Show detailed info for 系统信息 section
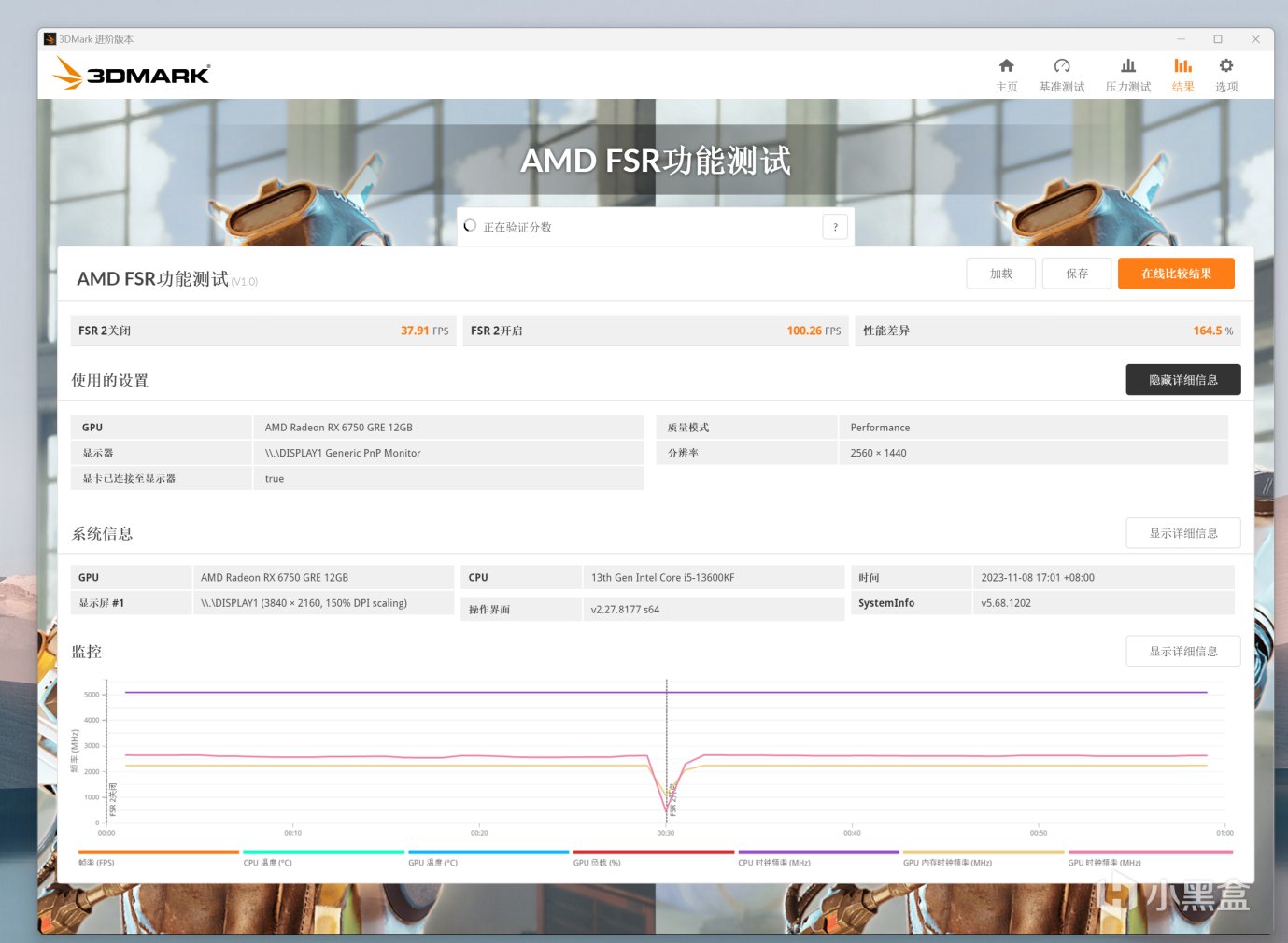Screen dimensions: 1288x943 (1183, 533)
